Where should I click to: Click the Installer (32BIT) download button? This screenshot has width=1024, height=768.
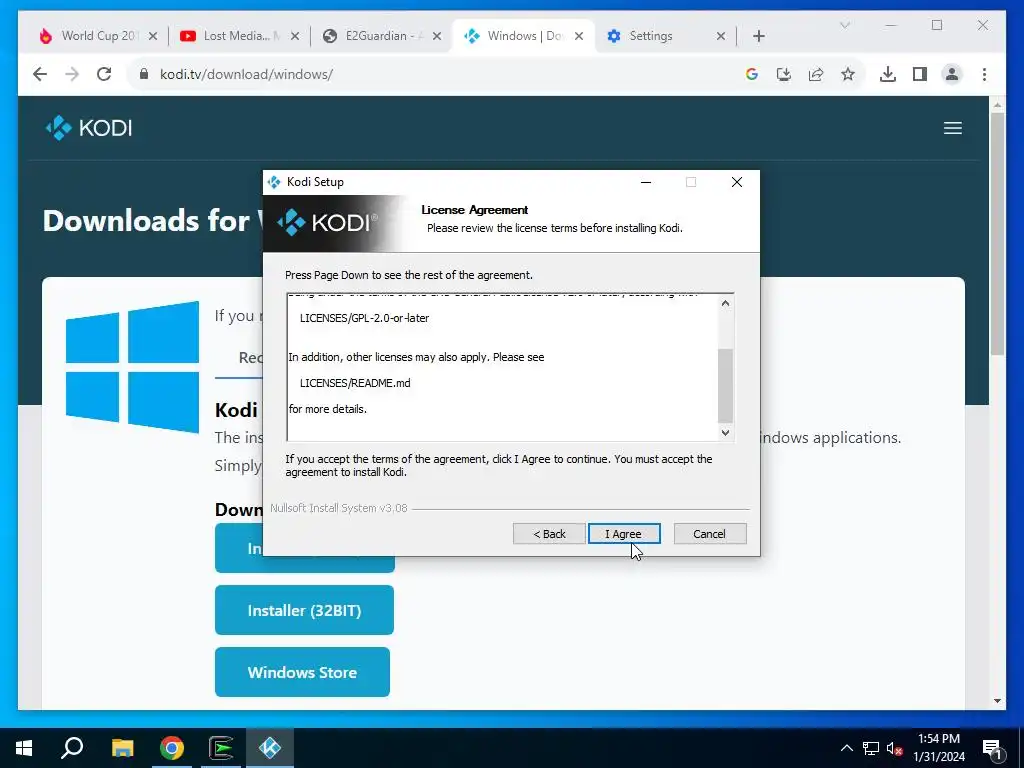(x=304, y=610)
